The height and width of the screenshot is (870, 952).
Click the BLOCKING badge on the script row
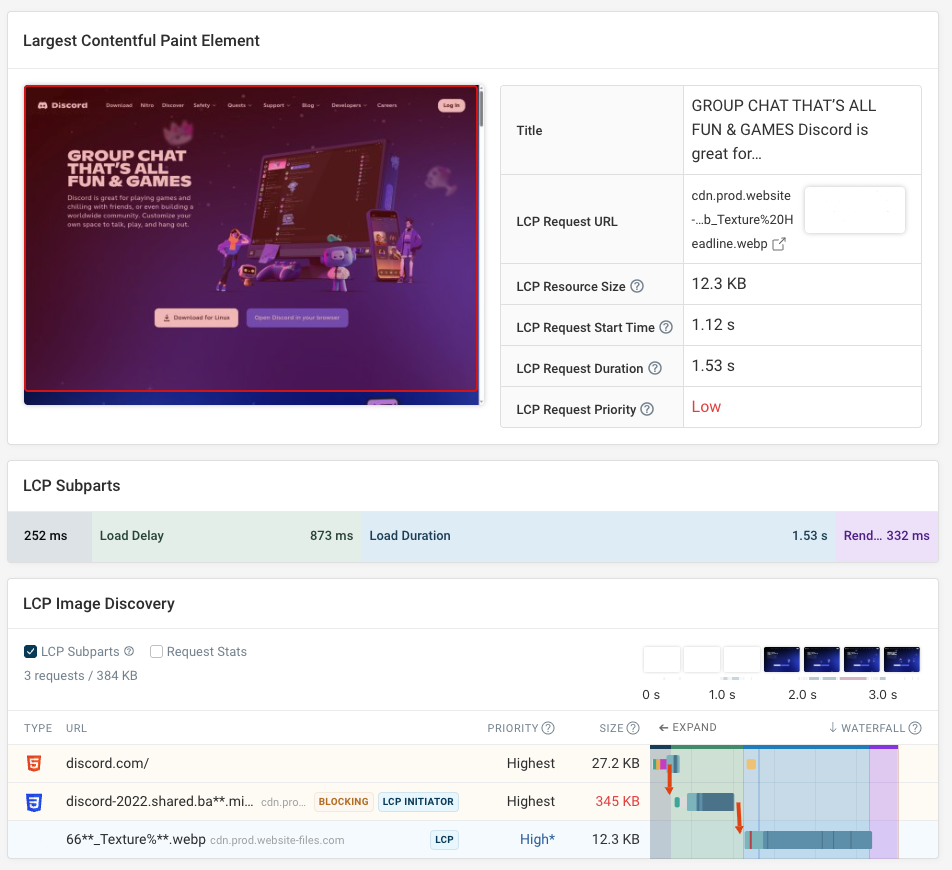click(343, 801)
